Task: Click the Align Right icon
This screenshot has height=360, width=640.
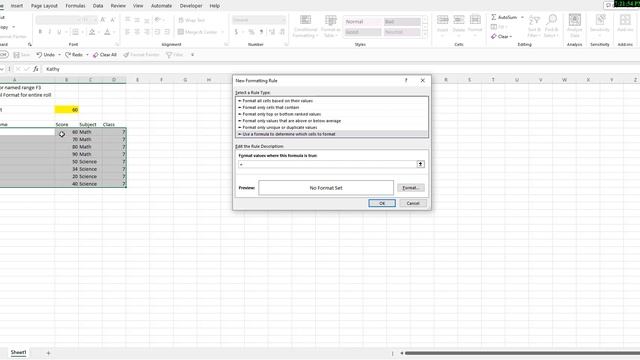Action: [x=147, y=32]
